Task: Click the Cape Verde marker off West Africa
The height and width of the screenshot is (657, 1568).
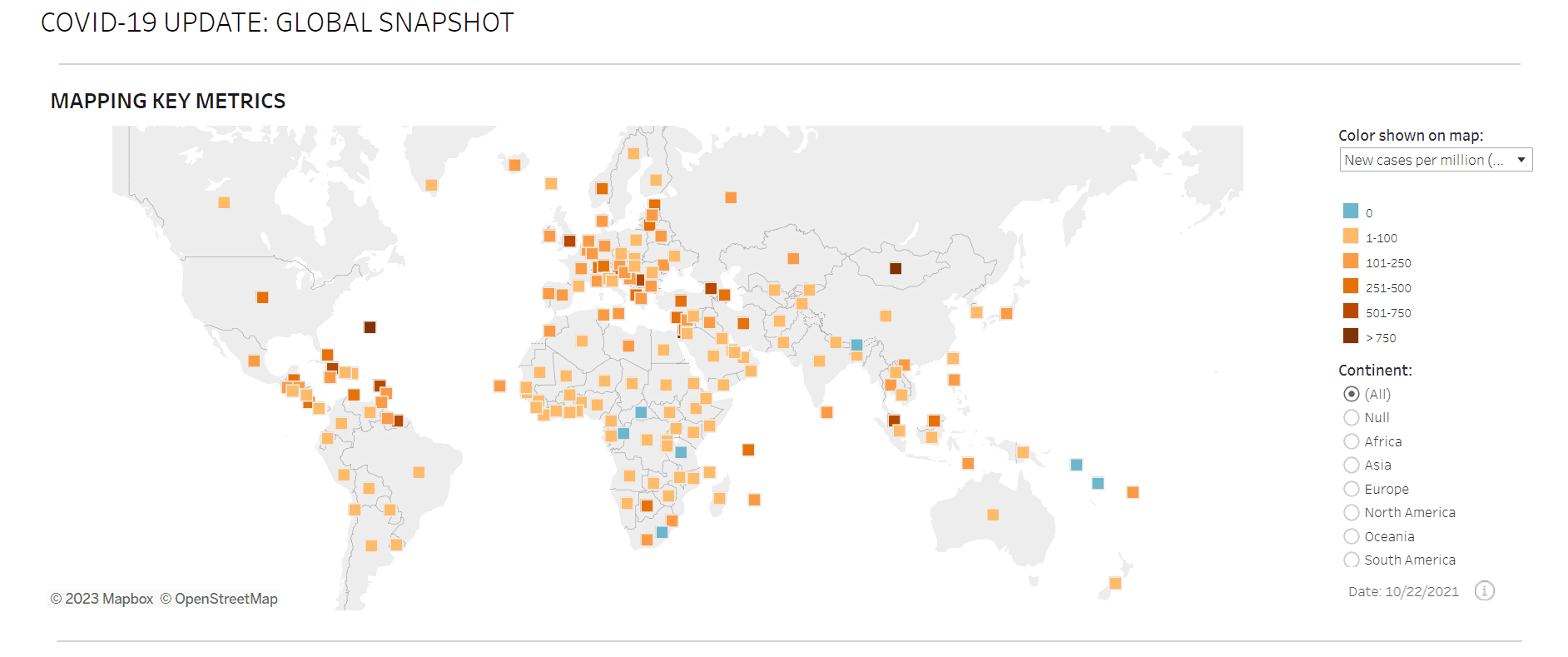Action: (499, 386)
